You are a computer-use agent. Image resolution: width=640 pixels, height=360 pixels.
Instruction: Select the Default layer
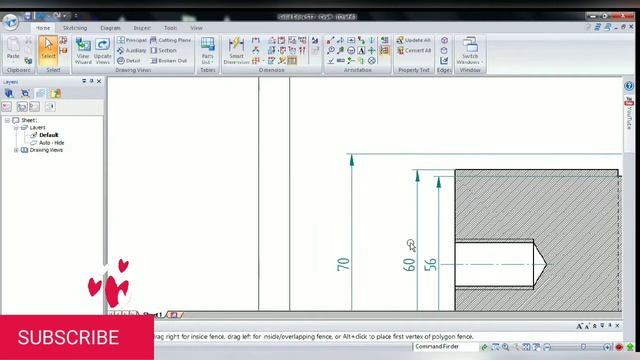coord(49,135)
